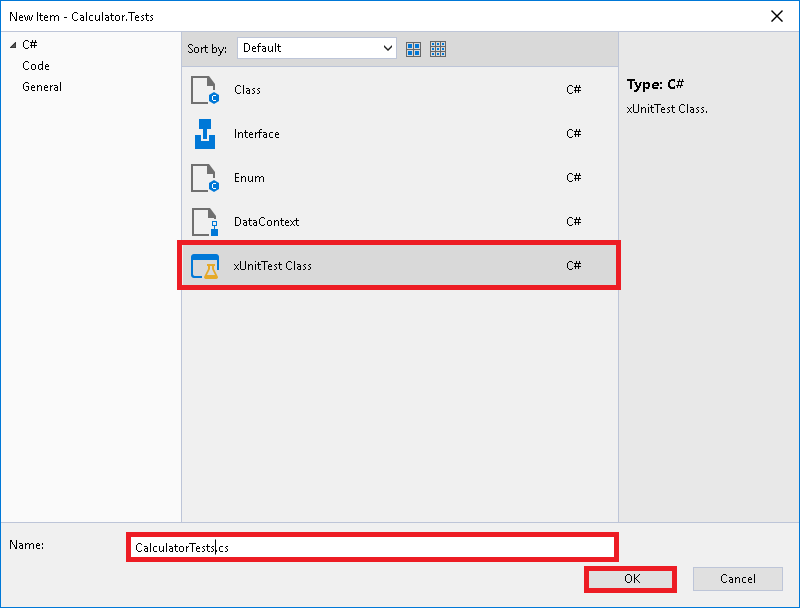The height and width of the screenshot is (608, 800).
Task: Select the General category
Action: [x=42, y=87]
